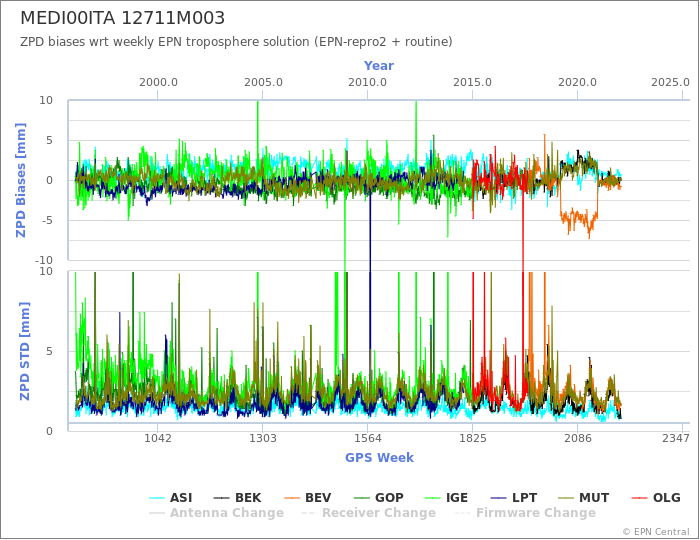This screenshot has width=700, height=540.
Task: Click the EPN Central credit text
Action: pyautogui.click(x=656, y=532)
